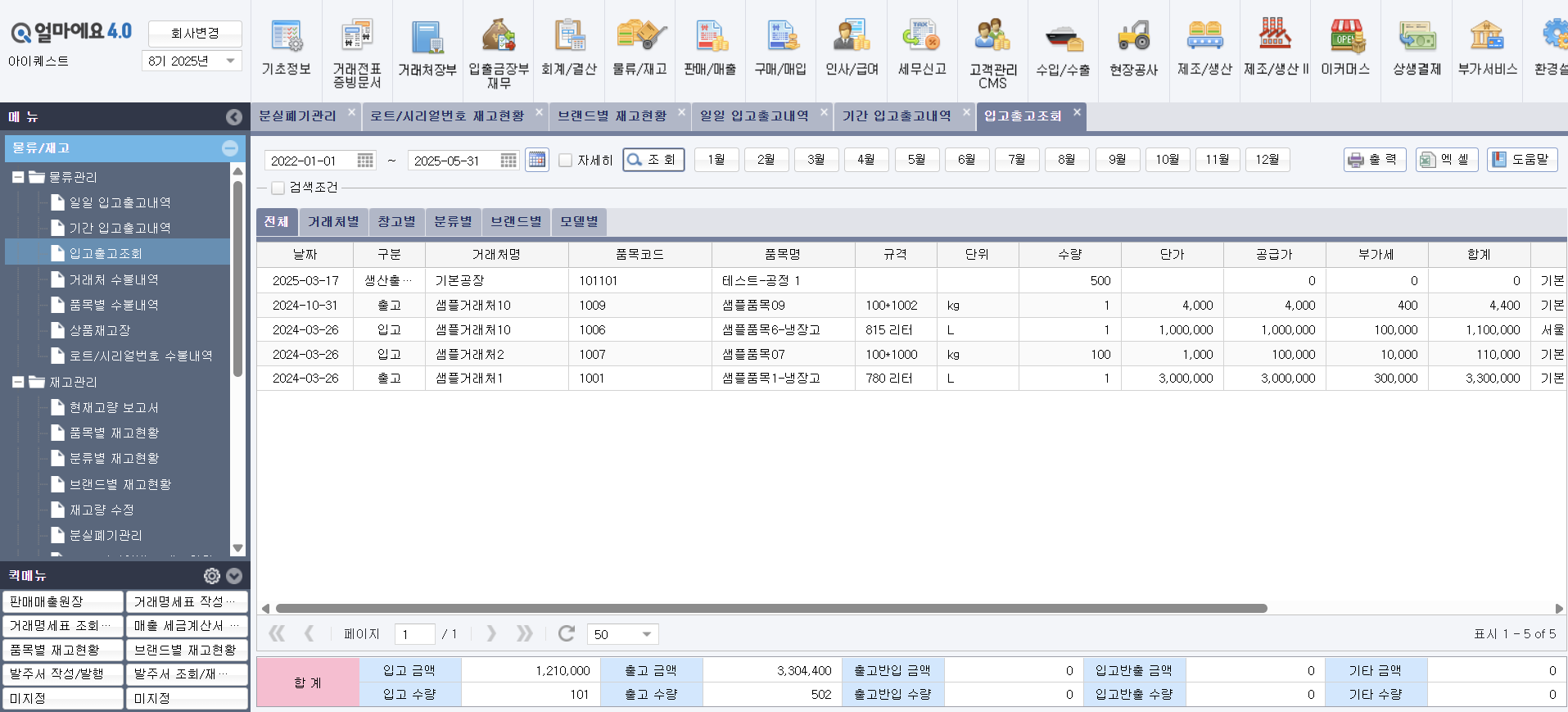Open the 거래처장부 module icon
This screenshot has height=712, width=1568.
click(x=427, y=49)
